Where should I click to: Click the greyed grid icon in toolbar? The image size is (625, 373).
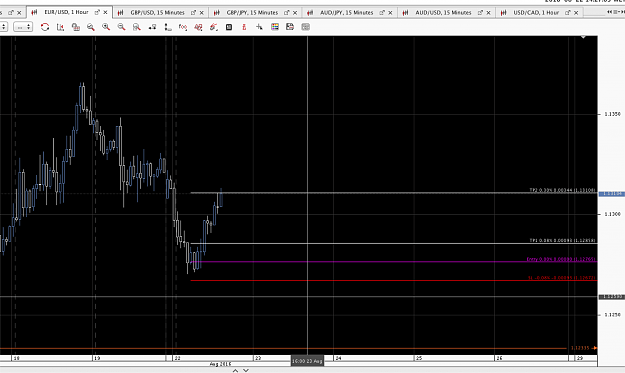coord(306,27)
